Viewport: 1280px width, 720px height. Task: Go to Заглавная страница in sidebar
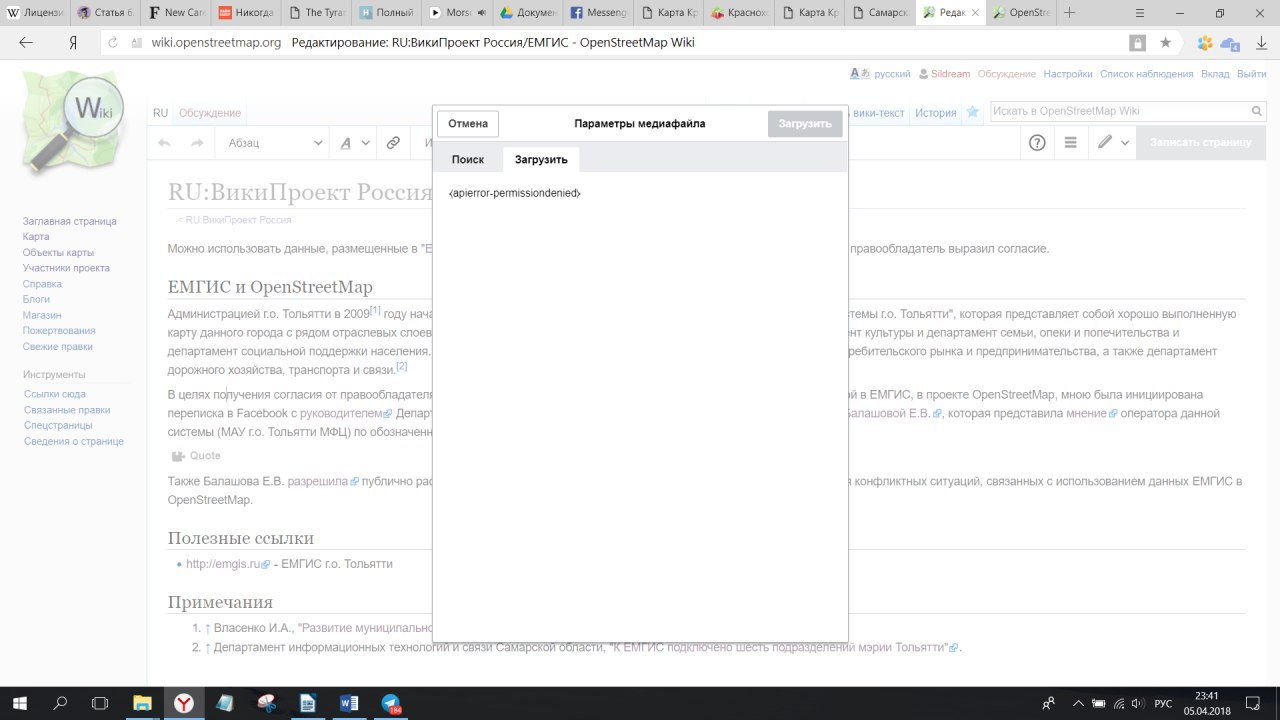pos(70,221)
